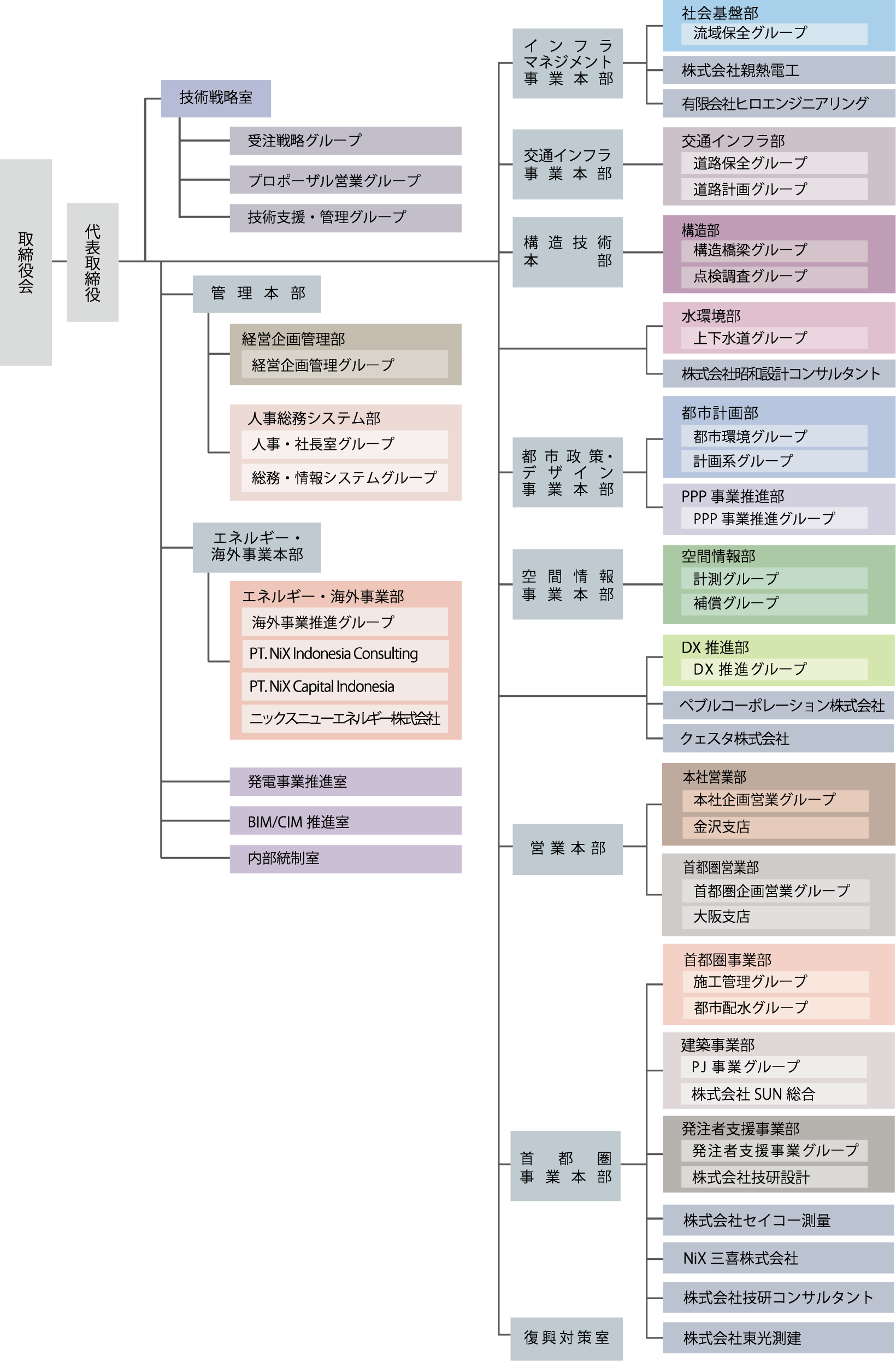Select PJ 事業グループ
This screenshot has height=1361, width=896.
click(774, 1067)
